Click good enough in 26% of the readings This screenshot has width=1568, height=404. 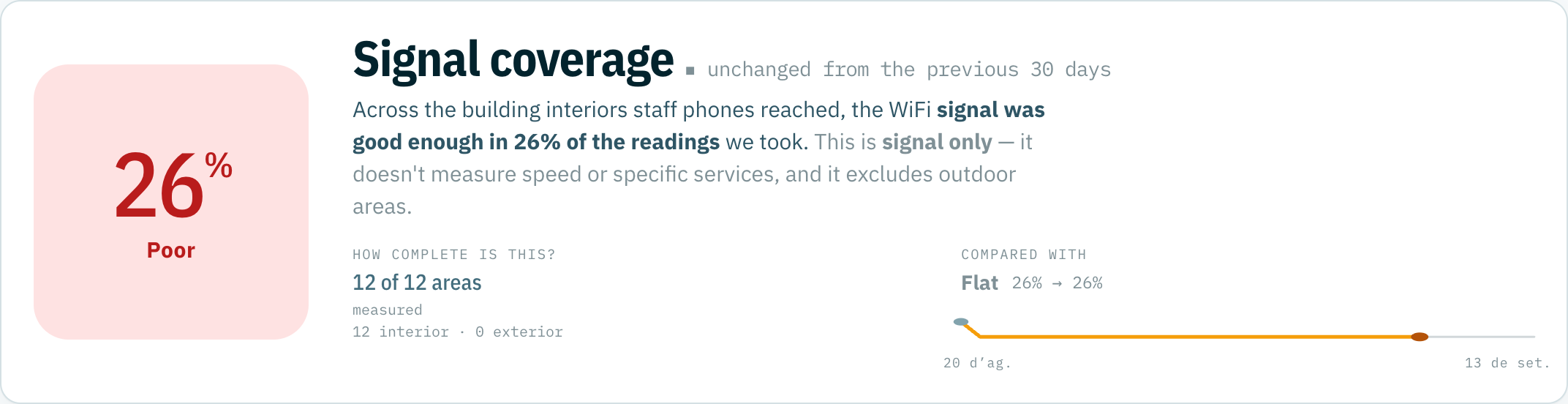pyautogui.click(x=536, y=142)
